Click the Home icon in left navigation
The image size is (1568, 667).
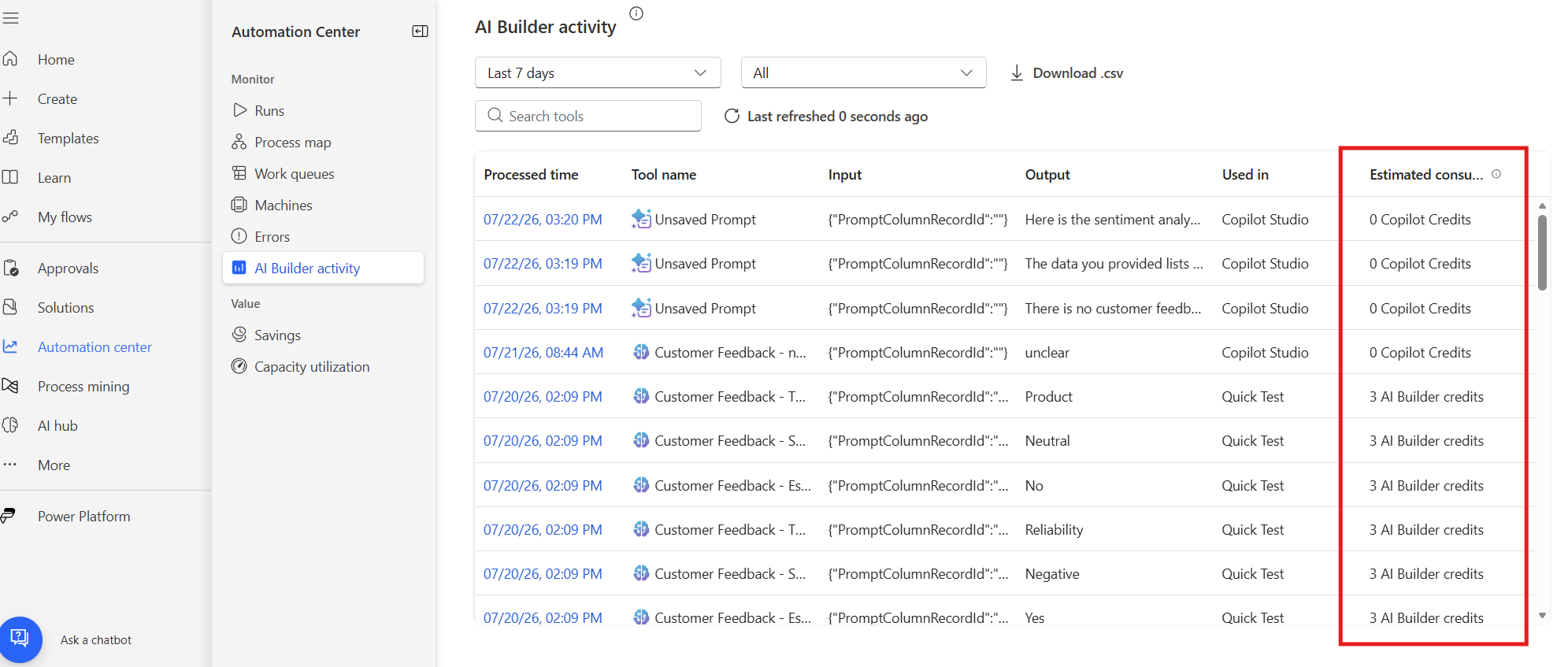pyautogui.click(x=10, y=59)
